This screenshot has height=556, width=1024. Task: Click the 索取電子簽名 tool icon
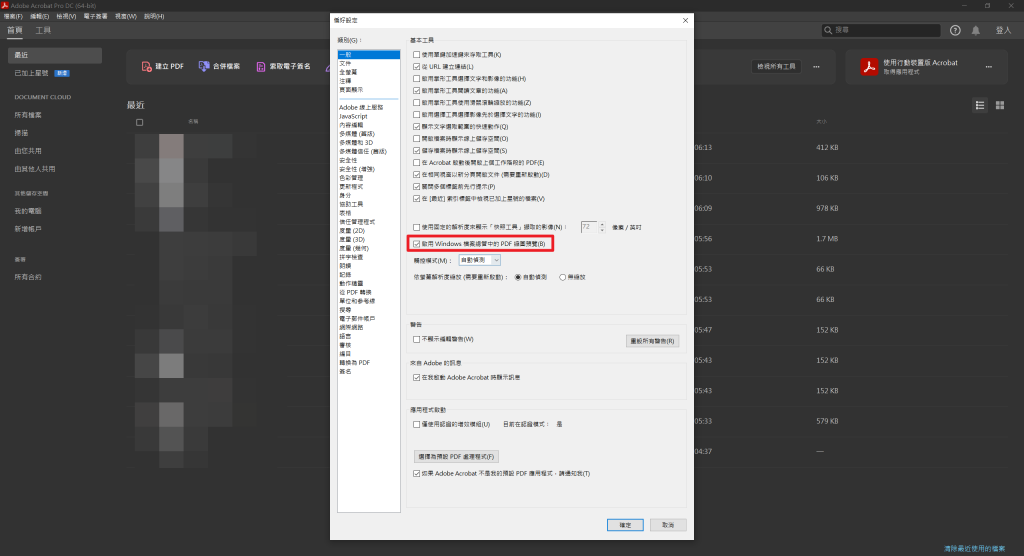[261, 67]
